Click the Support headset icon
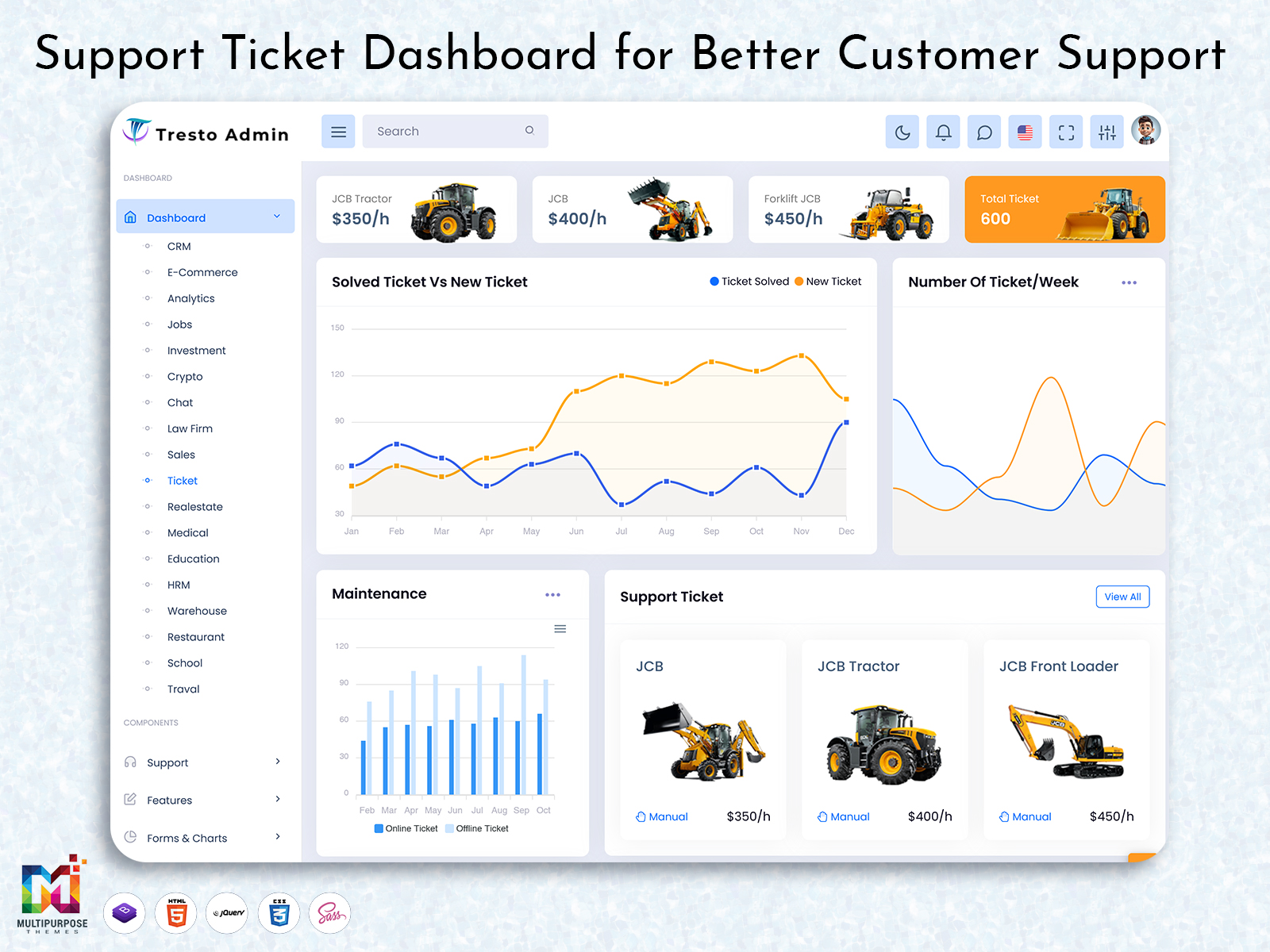Viewport: 1270px width, 952px height. pos(130,762)
